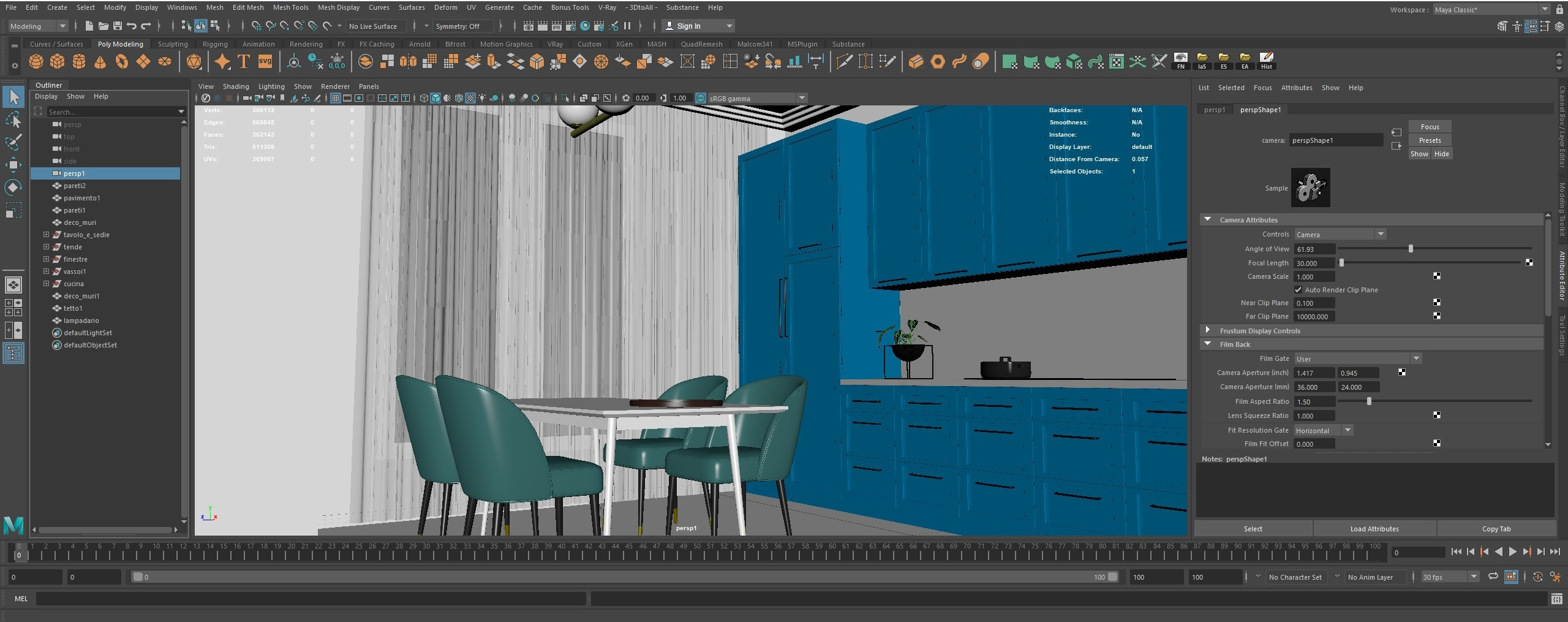Screen dimensions: 1568x622
Task: Click the Focus button in Attribute Editor
Action: tap(1430, 127)
